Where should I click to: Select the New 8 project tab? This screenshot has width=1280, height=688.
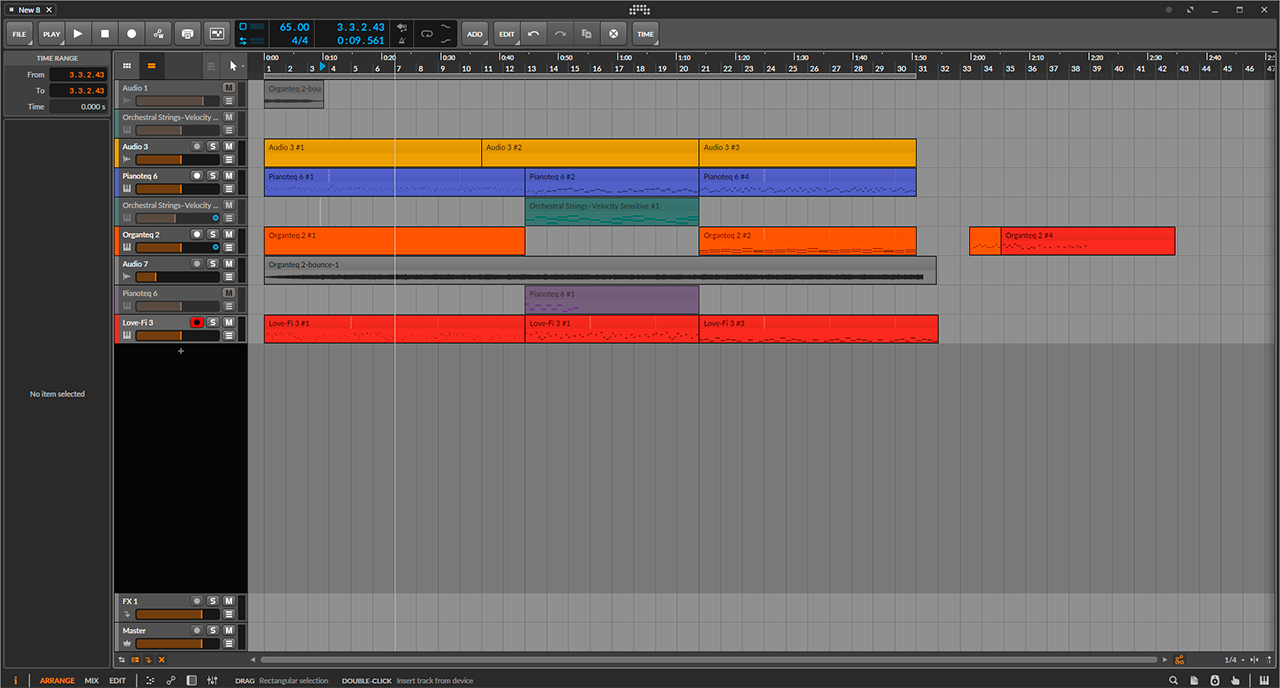click(x=30, y=9)
